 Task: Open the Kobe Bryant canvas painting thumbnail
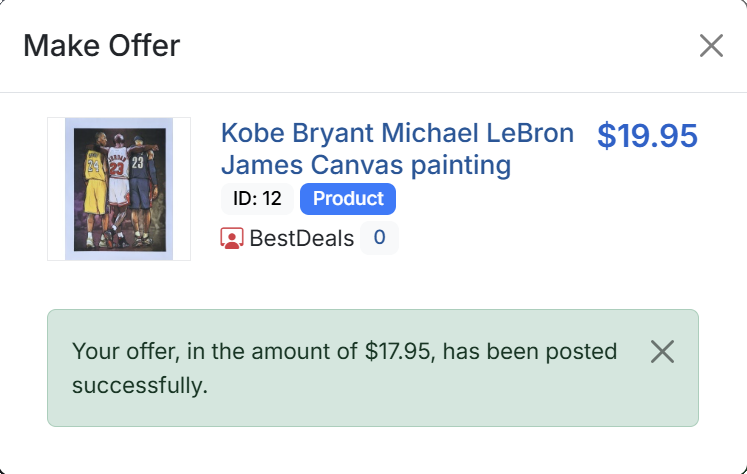coord(119,189)
